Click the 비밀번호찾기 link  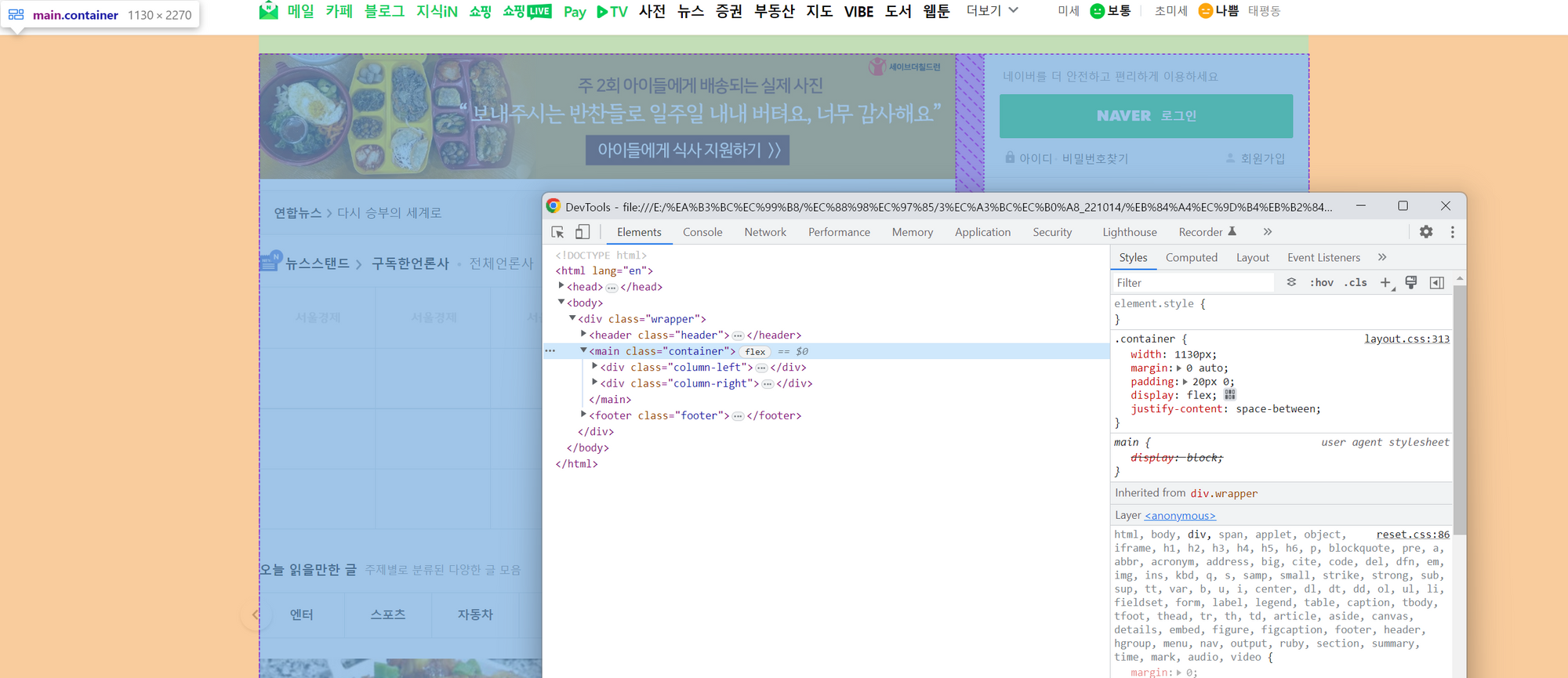click(x=1095, y=158)
